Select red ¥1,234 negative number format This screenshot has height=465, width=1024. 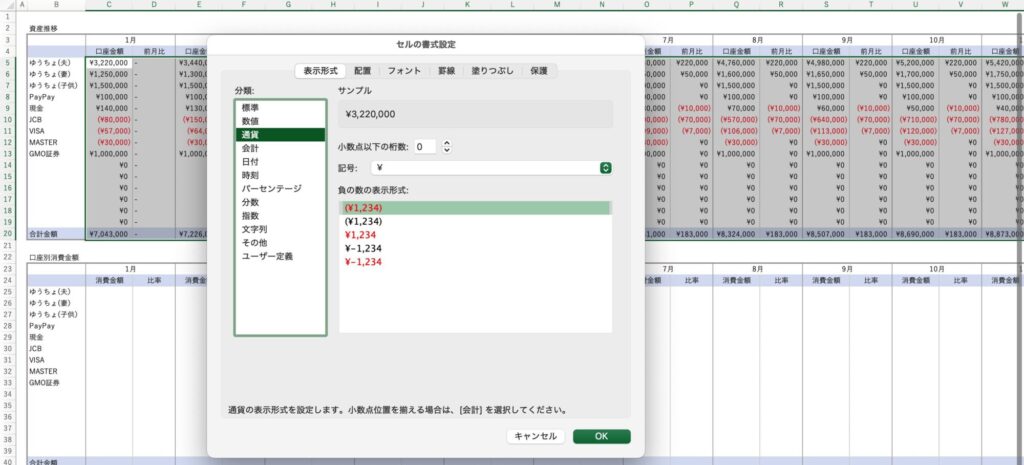(x=362, y=234)
